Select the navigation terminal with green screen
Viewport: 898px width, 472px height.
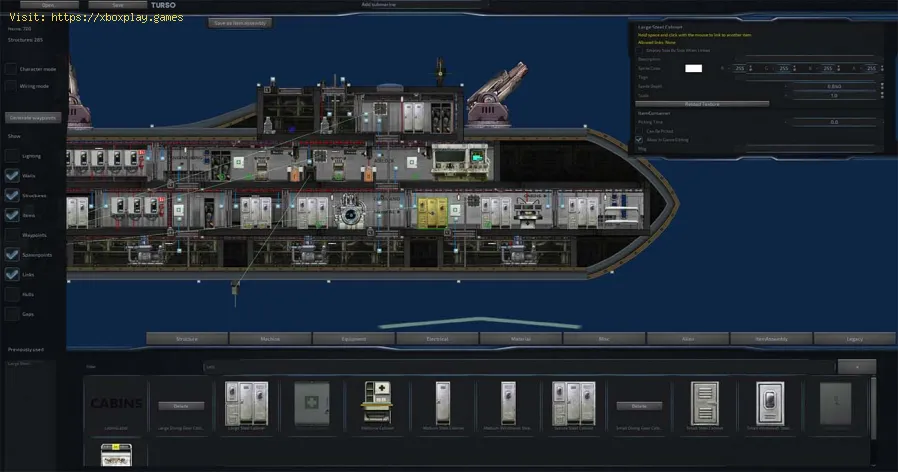point(462,160)
